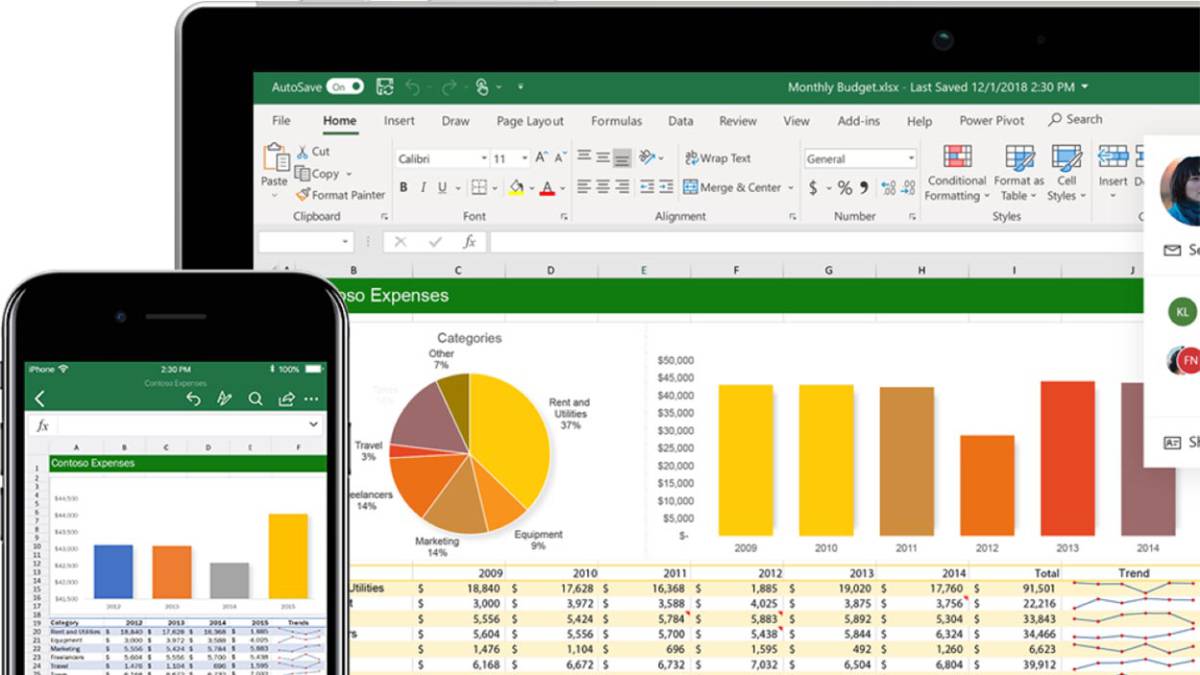1200x675 pixels.
Task: Click the red Font Color A
Action: coord(547,187)
